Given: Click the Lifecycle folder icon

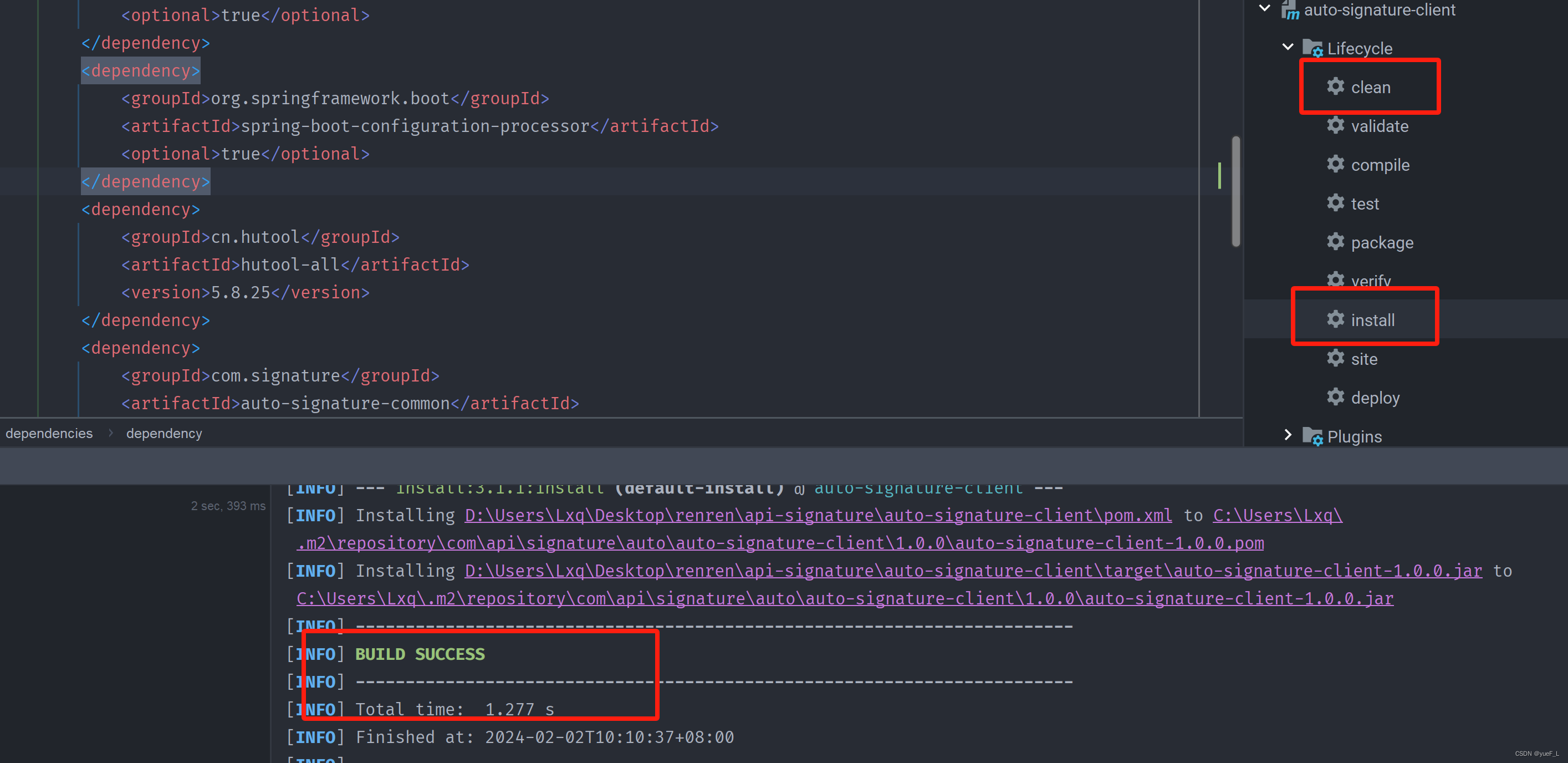Looking at the screenshot, I should (1313, 48).
